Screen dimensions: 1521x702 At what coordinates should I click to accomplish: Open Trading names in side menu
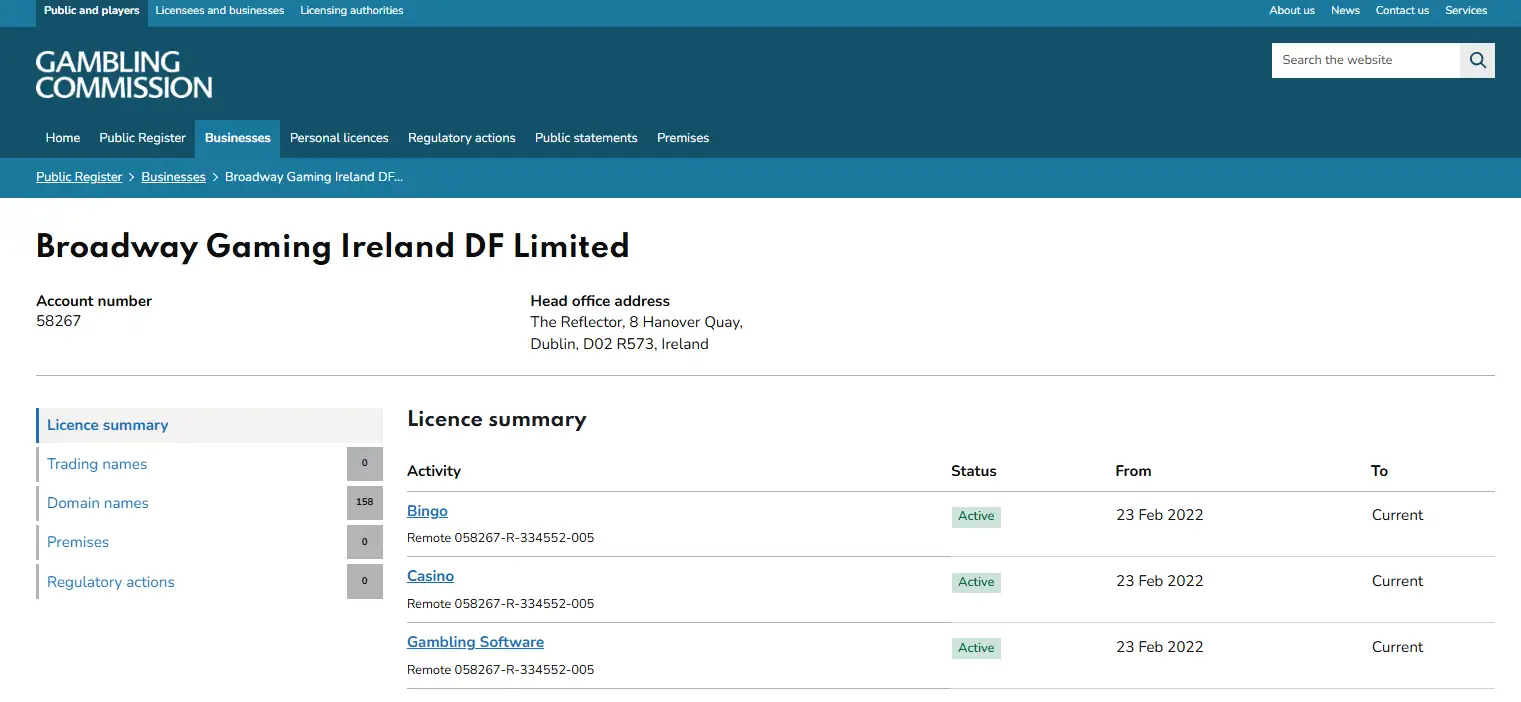(x=97, y=464)
